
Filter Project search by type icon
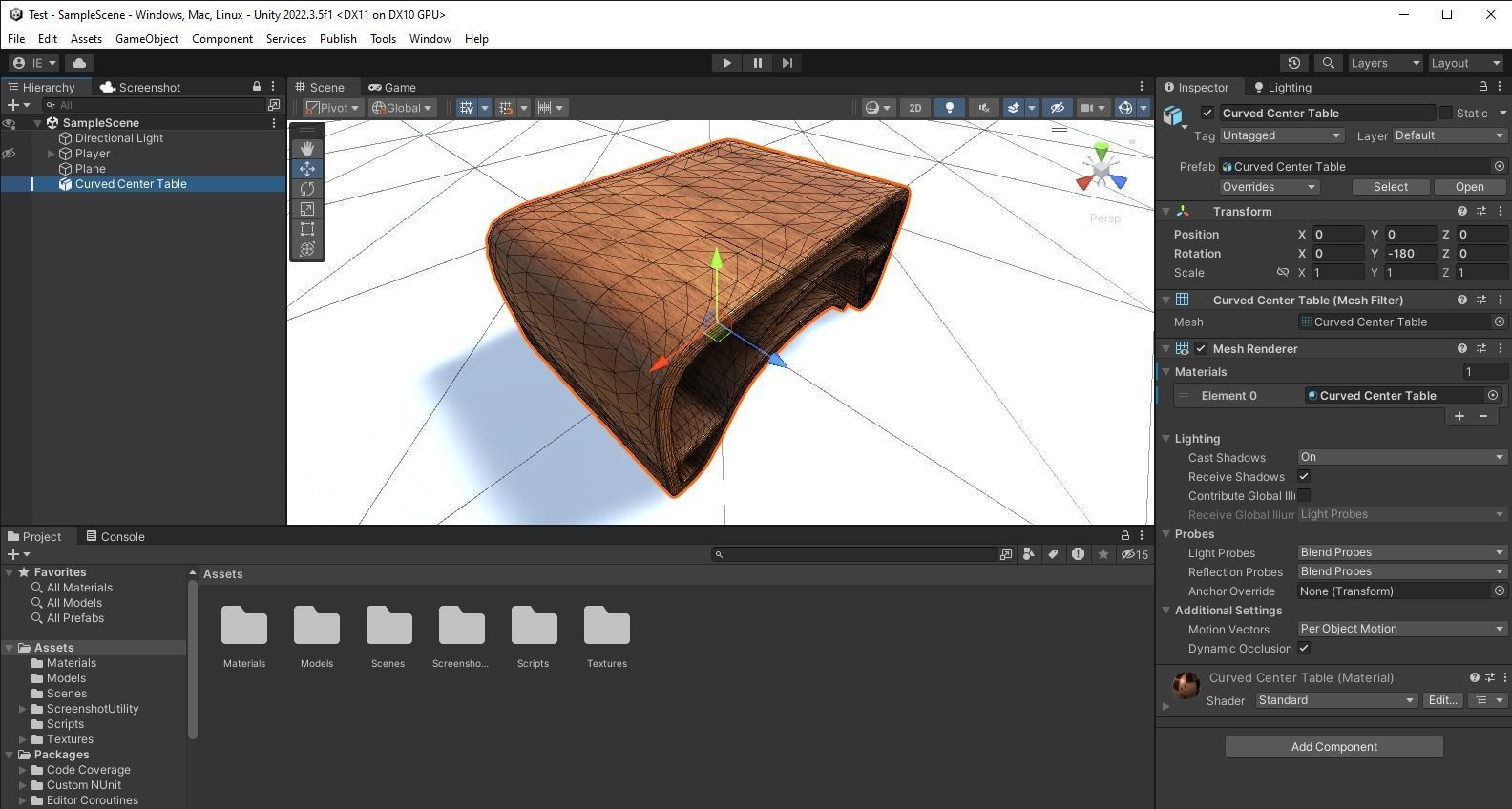(1029, 554)
